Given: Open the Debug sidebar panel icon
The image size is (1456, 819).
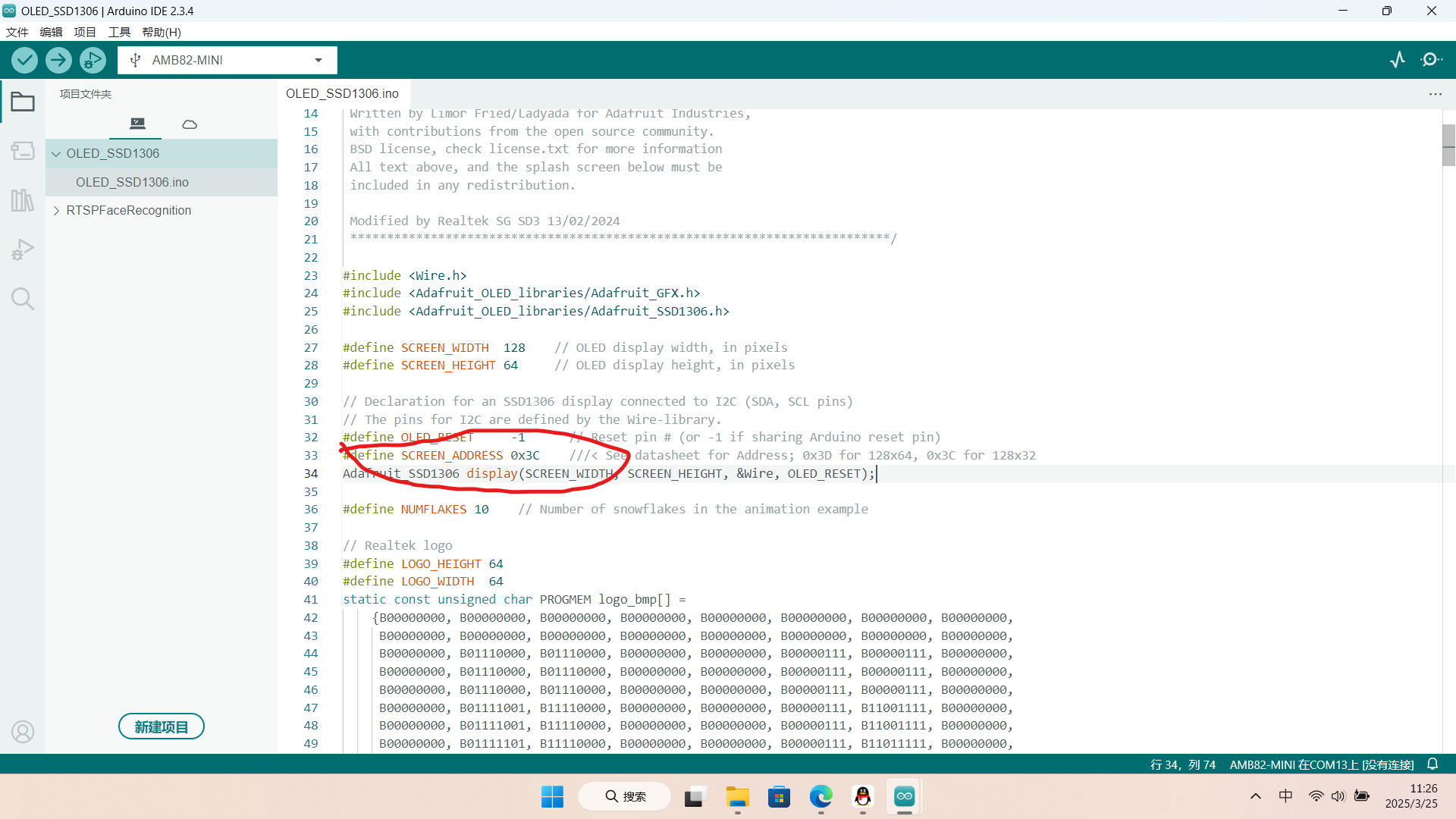Looking at the screenshot, I should 23,249.
